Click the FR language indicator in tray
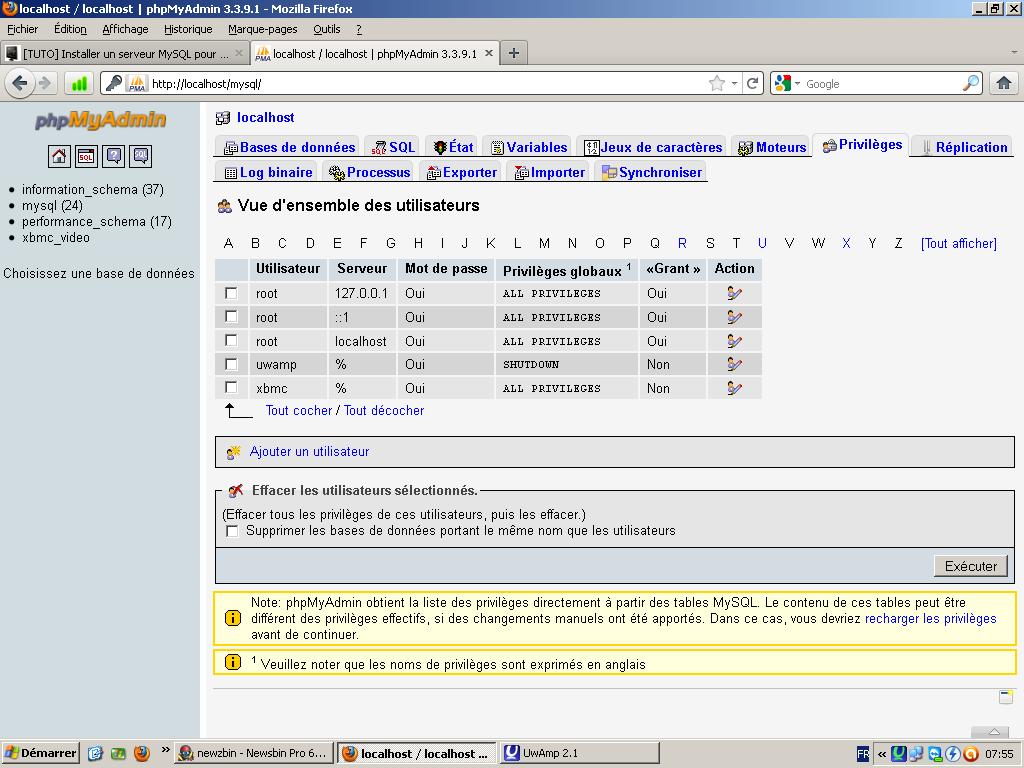 point(863,754)
